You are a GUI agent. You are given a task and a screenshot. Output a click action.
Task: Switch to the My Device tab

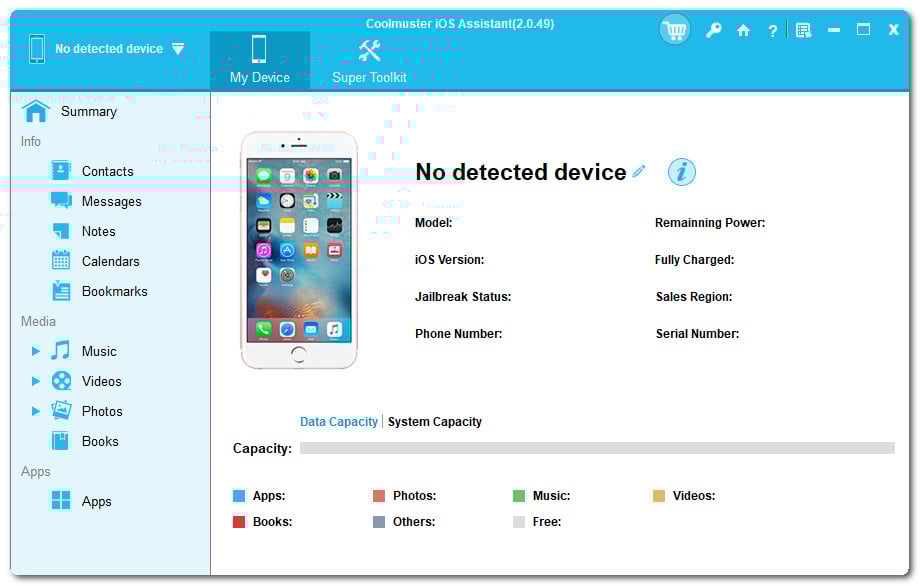click(x=260, y=60)
